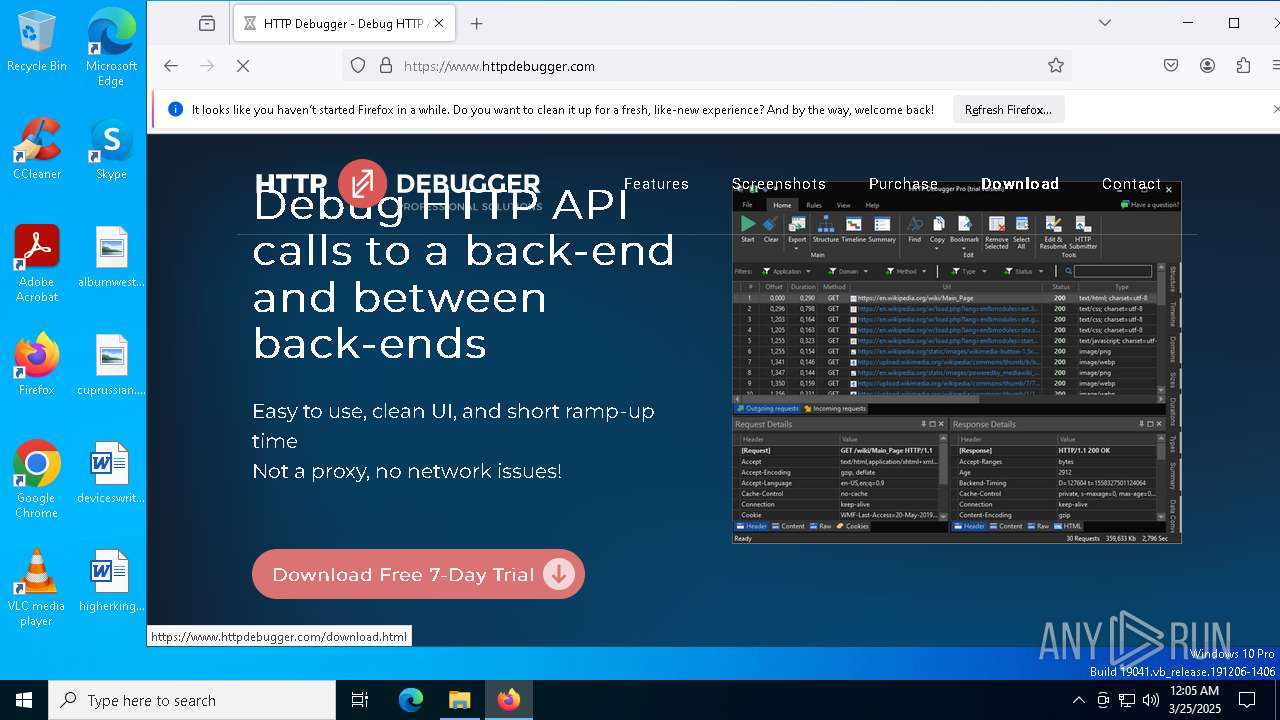
Task: Open the Recycle Bin desktop icon
Action: [x=37, y=41]
